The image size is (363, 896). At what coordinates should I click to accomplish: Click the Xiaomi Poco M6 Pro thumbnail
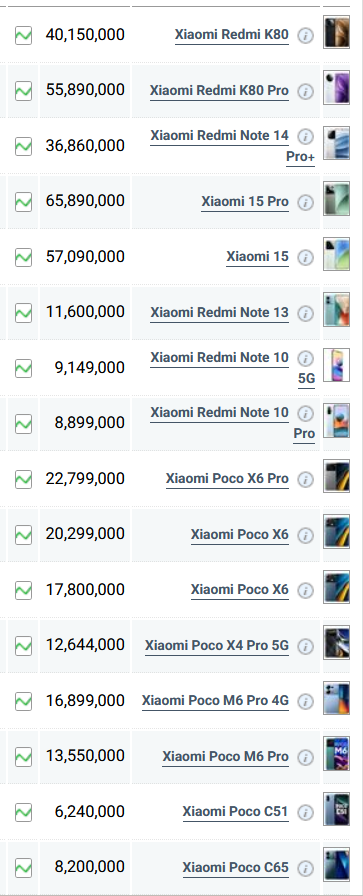(336, 754)
